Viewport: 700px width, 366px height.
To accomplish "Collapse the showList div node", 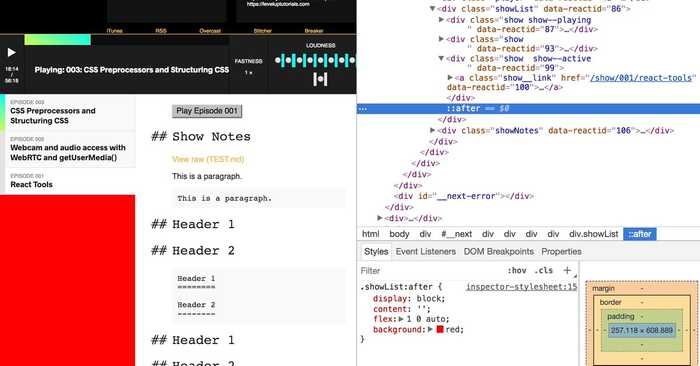I will point(432,8).
